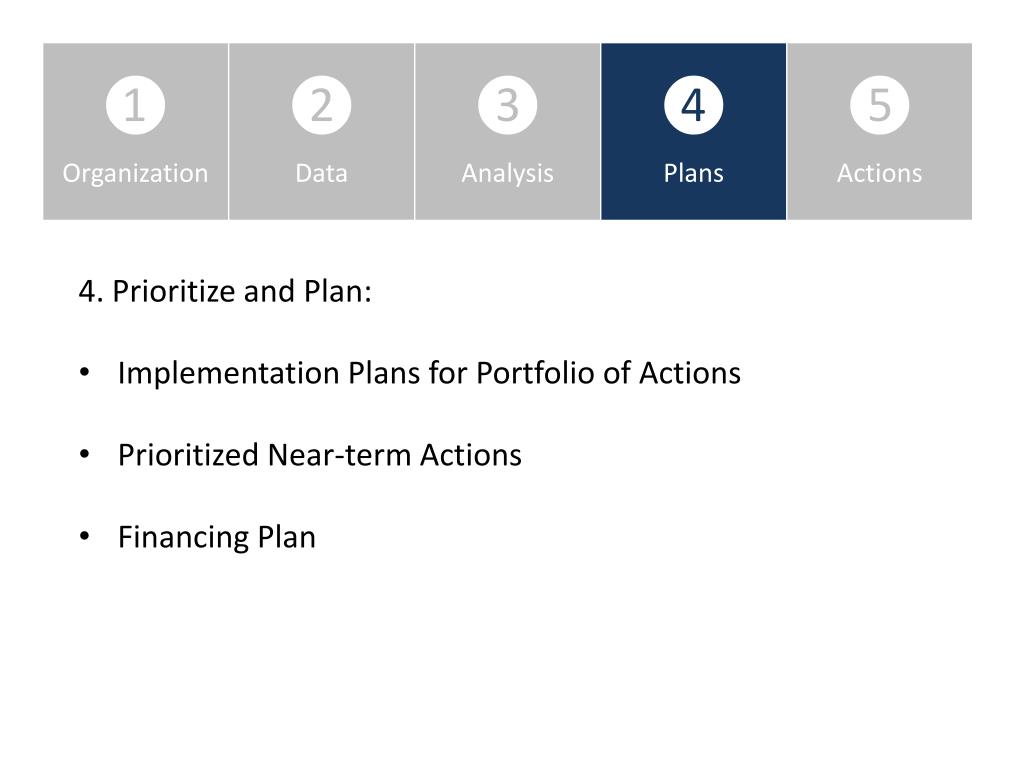Click the bullet before Implementation Plans
This screenshot has height=768, width=1024.
click(84, 372)
